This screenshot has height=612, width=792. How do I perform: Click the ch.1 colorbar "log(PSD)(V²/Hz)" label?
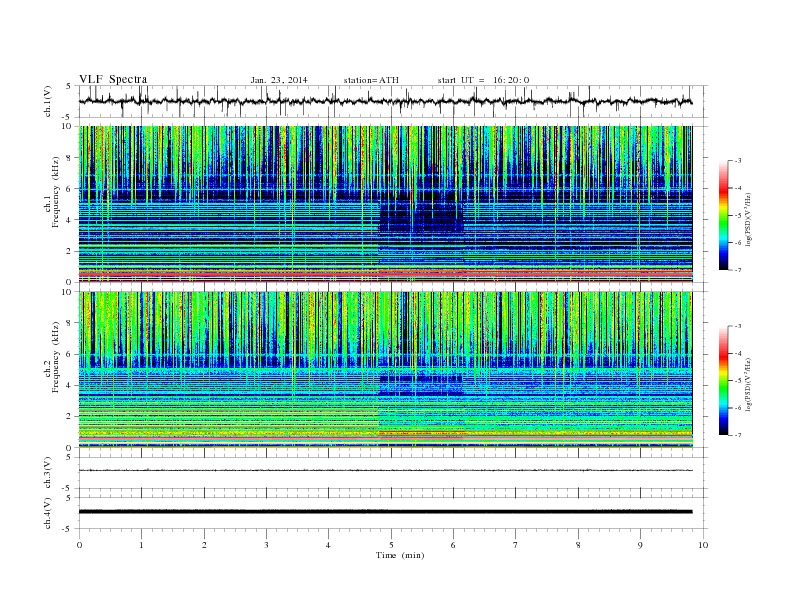tap(749, 219)
